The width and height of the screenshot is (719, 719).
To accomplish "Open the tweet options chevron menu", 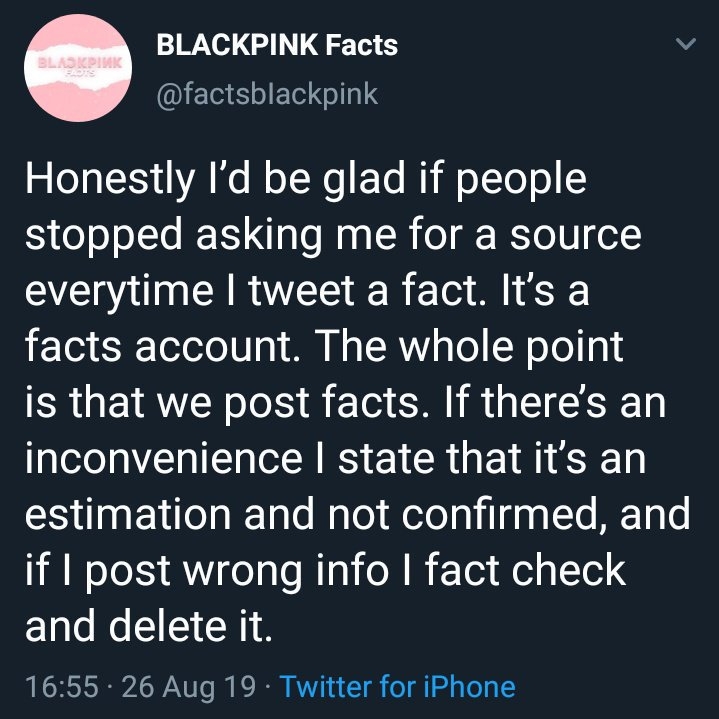I will pyautogui.click(x=686, y=44).
